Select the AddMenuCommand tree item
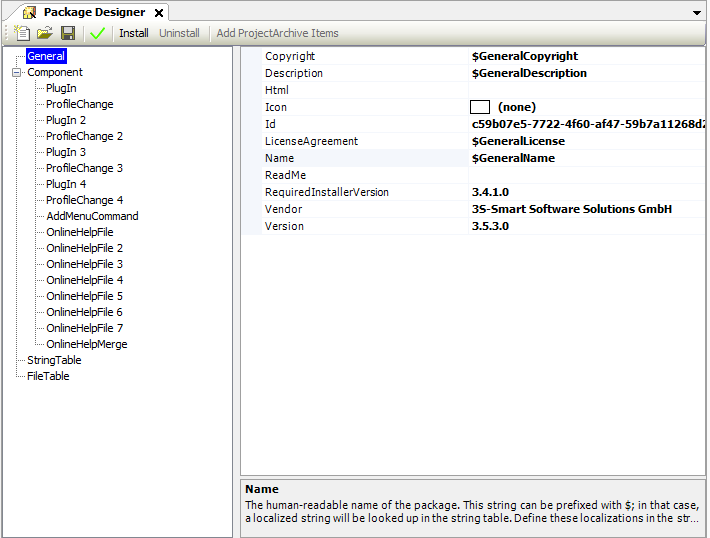This screenshot has width=710, height=538. [92, 216]
